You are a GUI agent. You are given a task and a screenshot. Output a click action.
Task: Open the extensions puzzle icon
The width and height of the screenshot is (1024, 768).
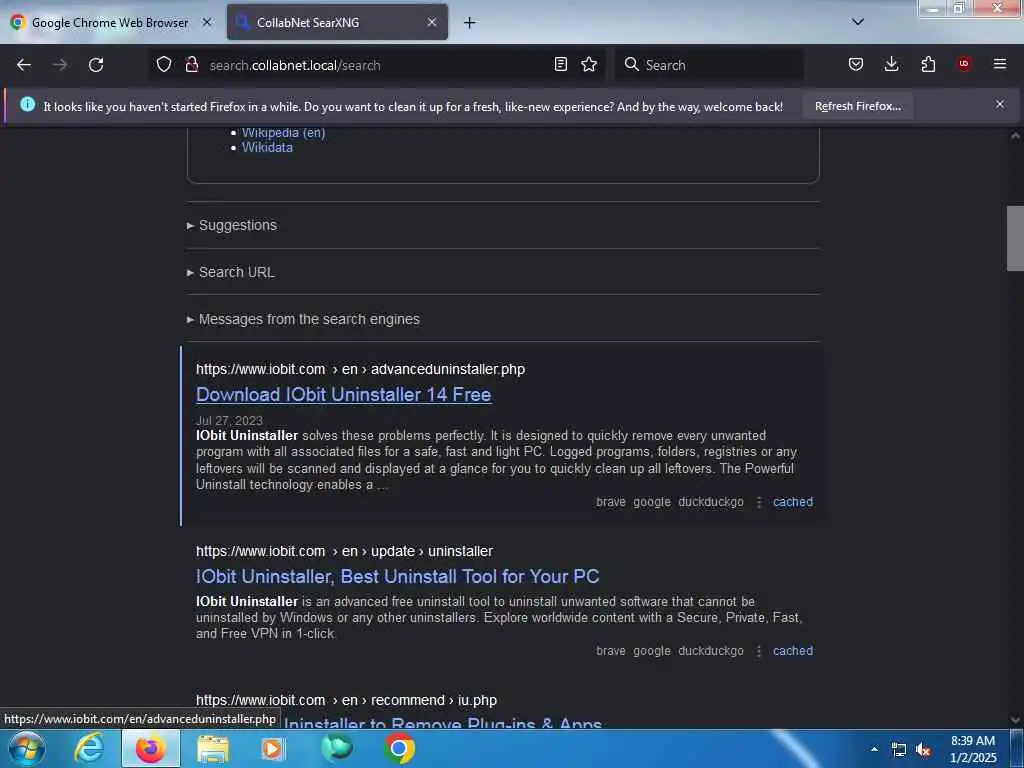(x=928, y=64)
